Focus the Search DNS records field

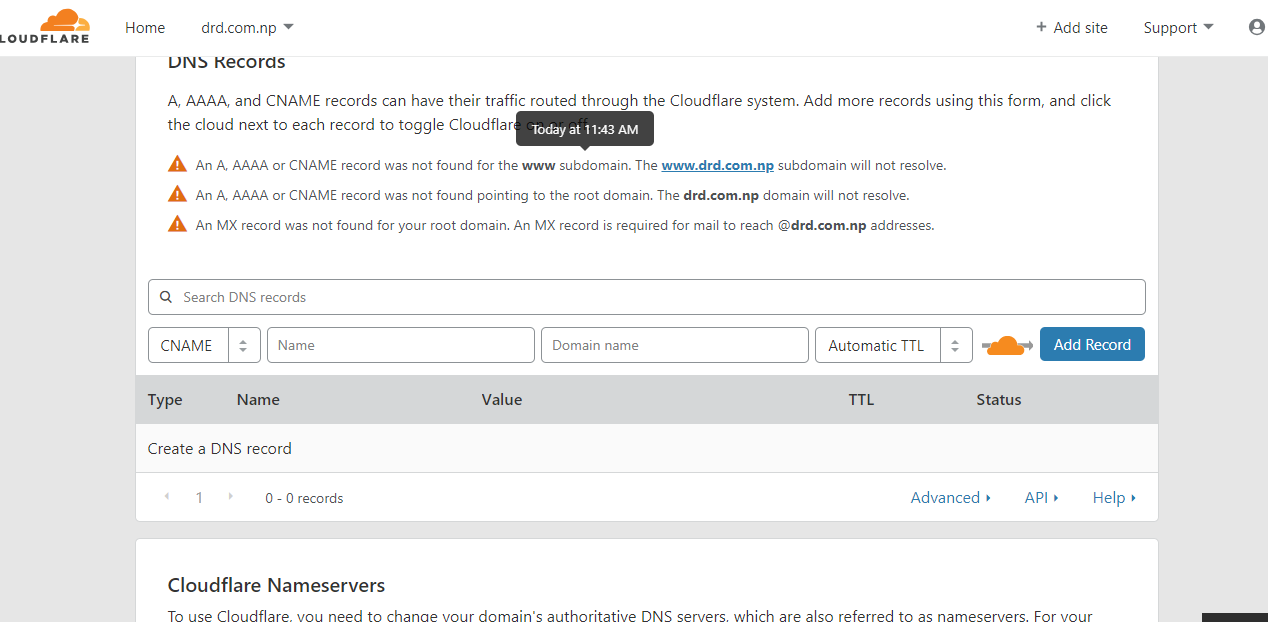coord(647,297)
